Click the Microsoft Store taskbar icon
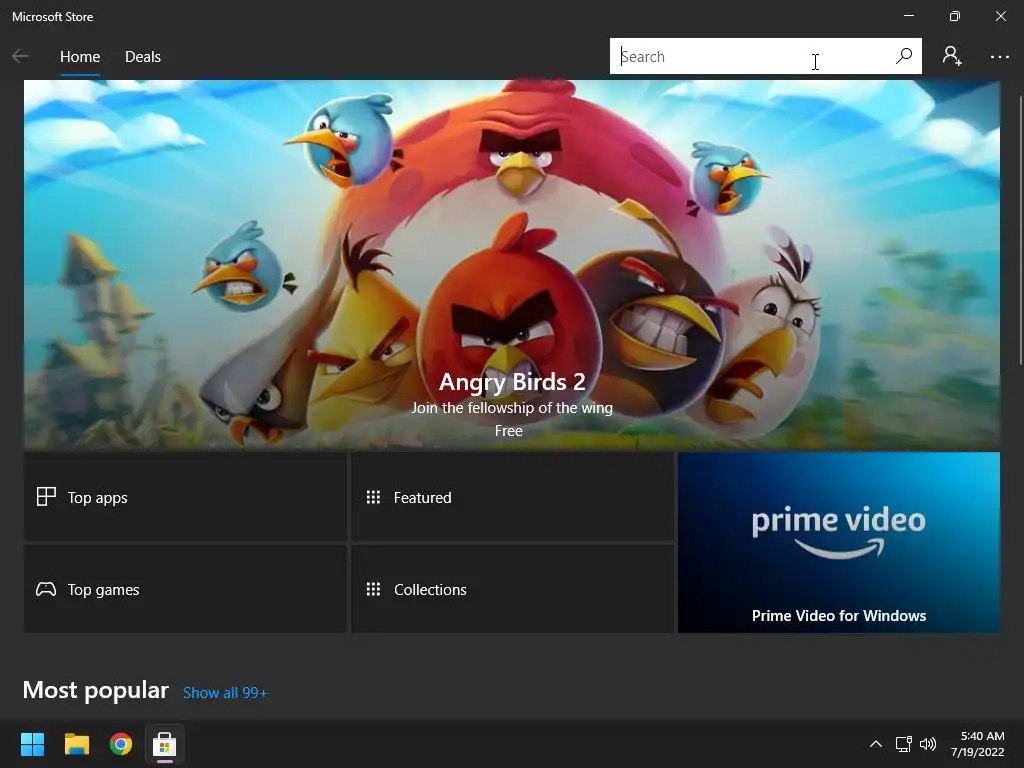 (165, 744)
